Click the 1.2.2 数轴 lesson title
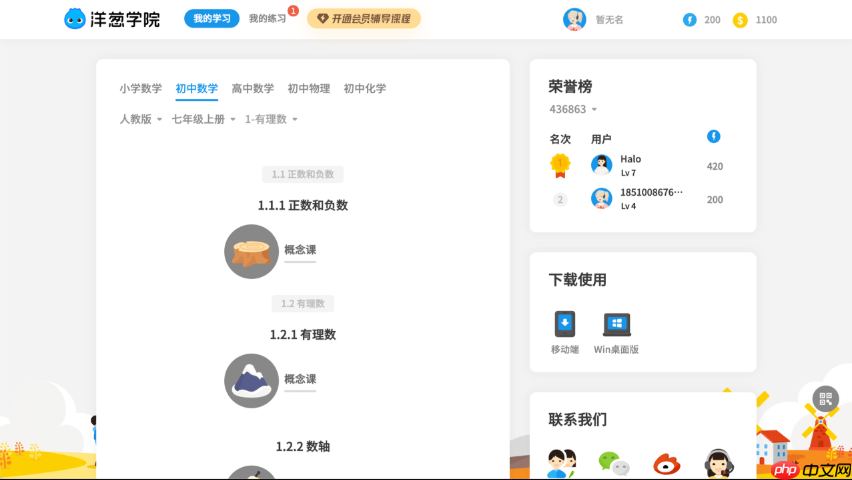This screenshot has height=480, width=852. [x=303, y=446]
